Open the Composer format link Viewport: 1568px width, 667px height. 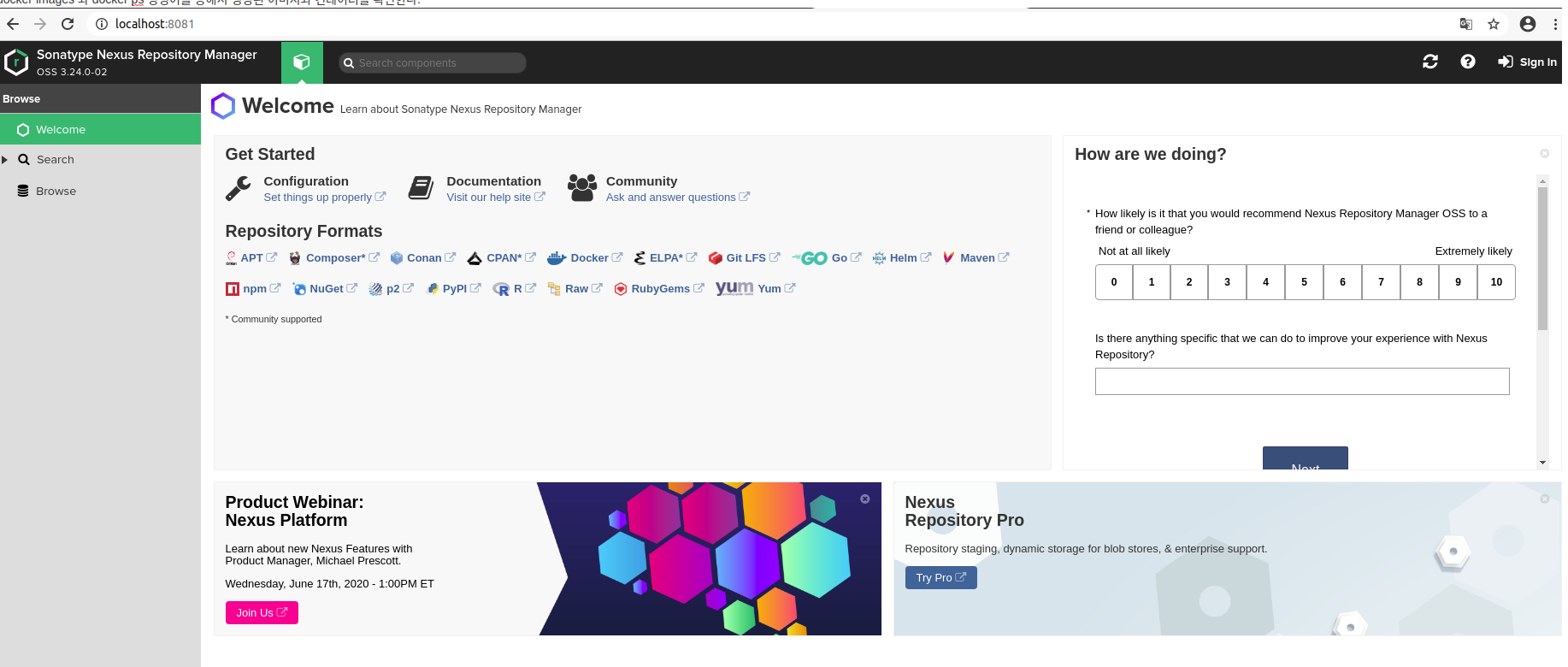coord(334,258)
